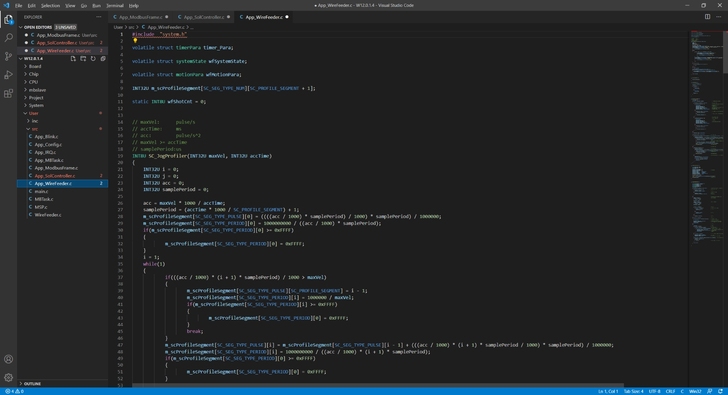Open the Explorer view in activity bar
728x395 pixels.
tap(8, 19)
